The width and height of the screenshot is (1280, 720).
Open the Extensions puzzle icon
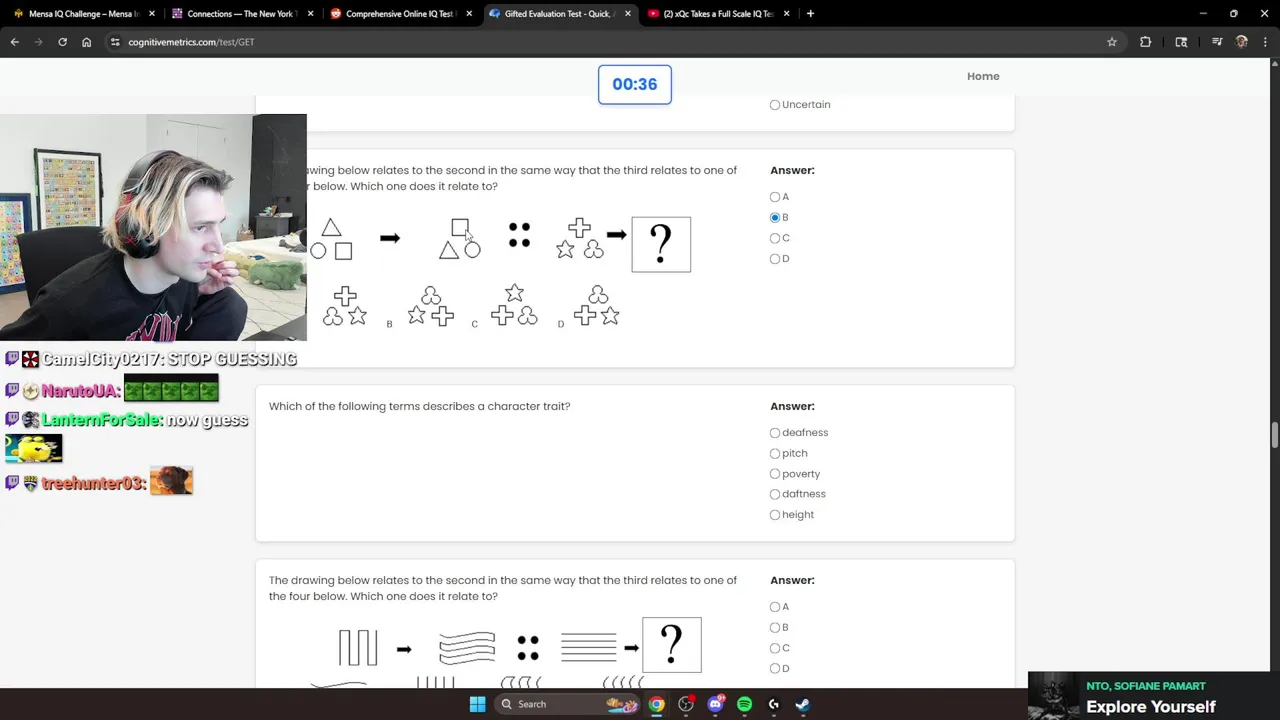click(1145, 42)
